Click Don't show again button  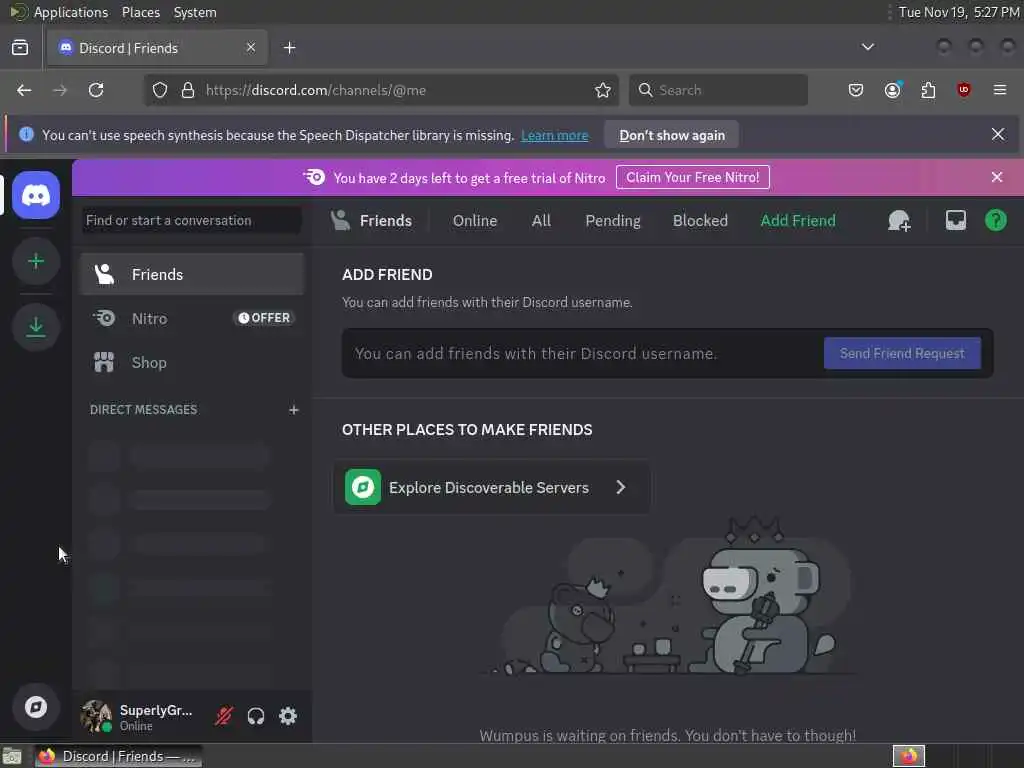671,135
